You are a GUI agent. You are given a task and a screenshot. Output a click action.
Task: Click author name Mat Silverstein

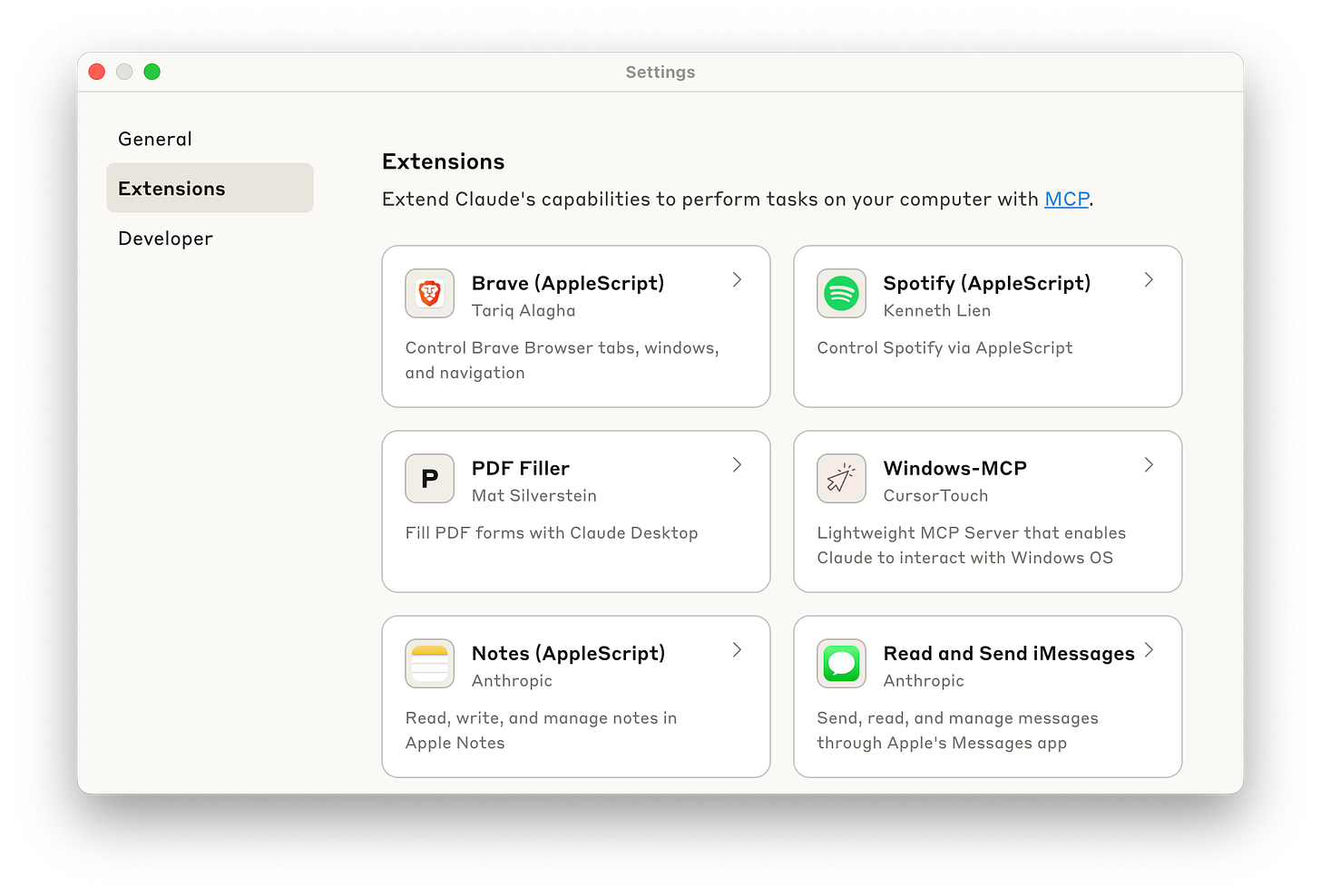(x=534, y=495)
